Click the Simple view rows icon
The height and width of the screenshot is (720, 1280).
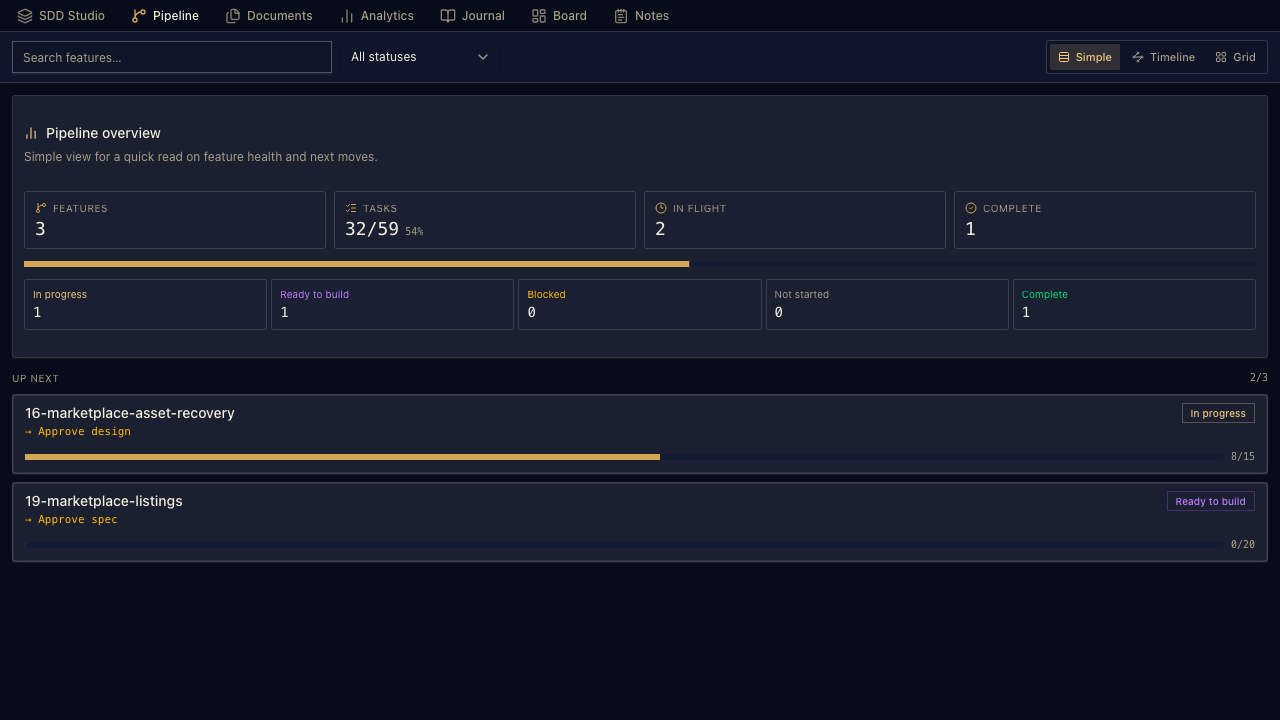pos(1064,57)
